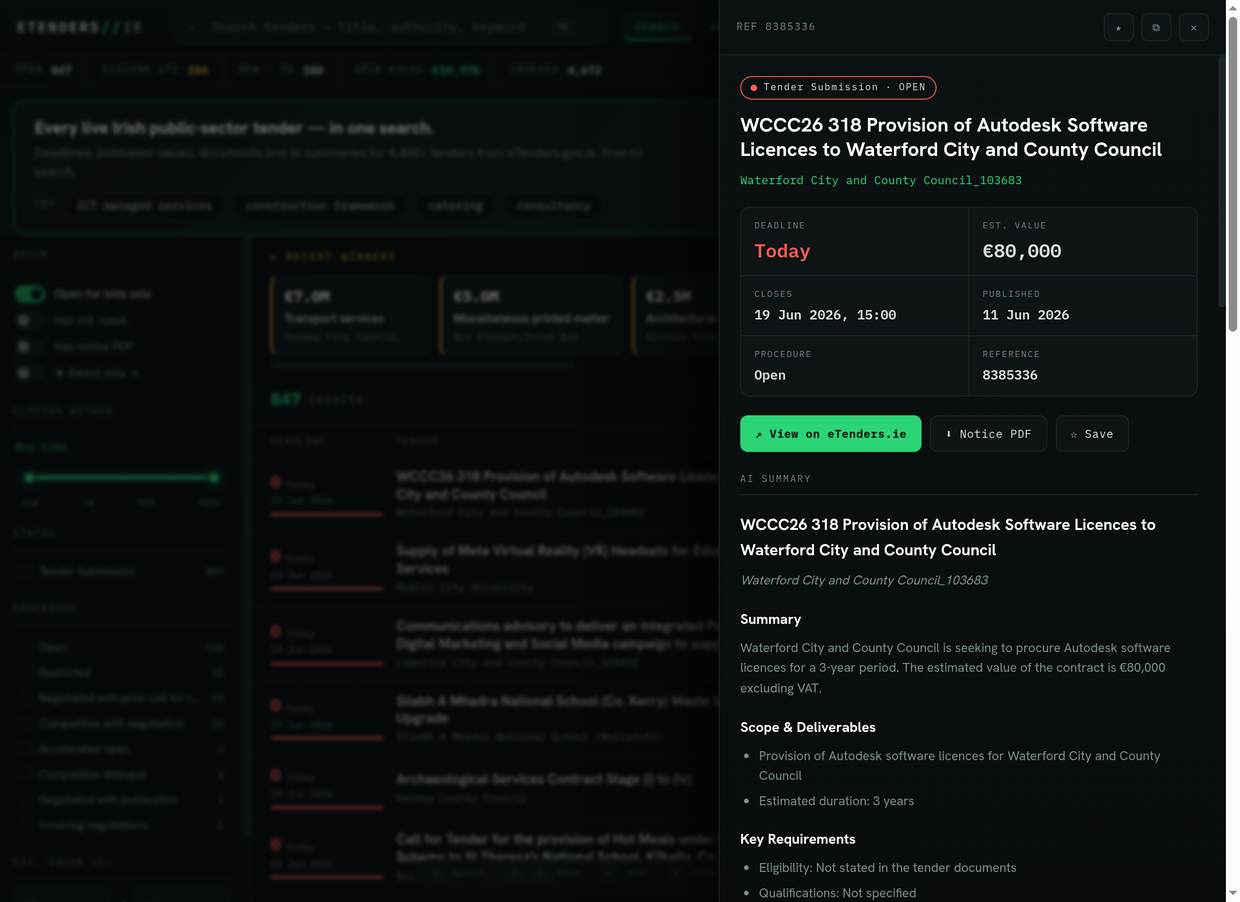Click the WCCC26 318 main tender title
The image size is (1240, 902).
click(x=951, y=137)
